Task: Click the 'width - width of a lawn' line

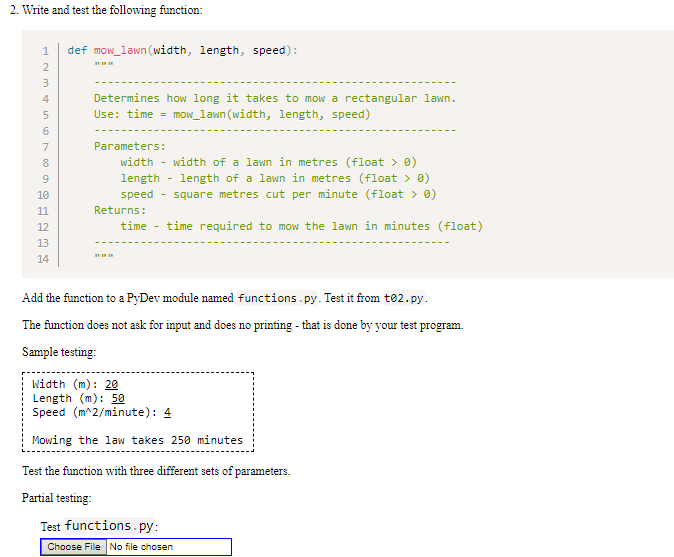Action: coord(269,162)
